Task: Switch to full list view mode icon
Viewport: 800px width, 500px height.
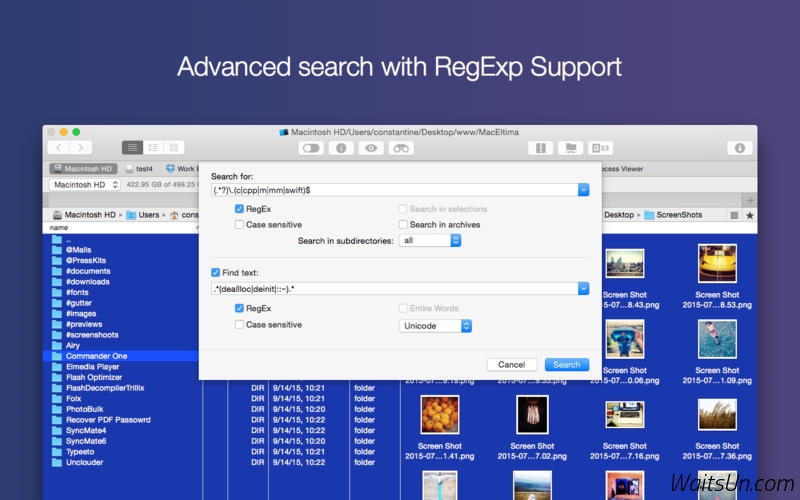Action: pyautogui.click(x=132, y=147)
